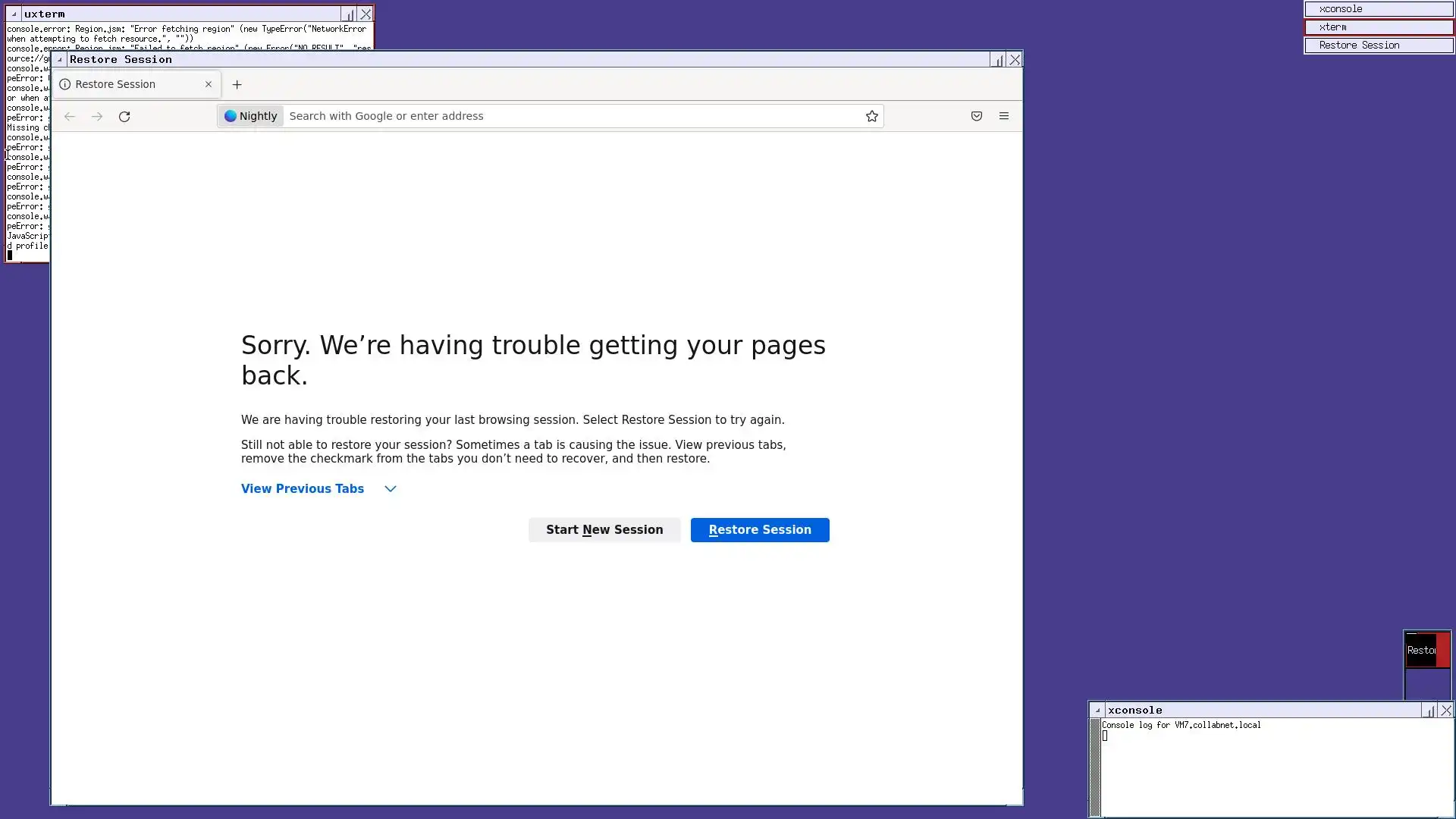Screen dimensions: 1456x819
Task: Focus the address search bar
Action: point(569,116)
